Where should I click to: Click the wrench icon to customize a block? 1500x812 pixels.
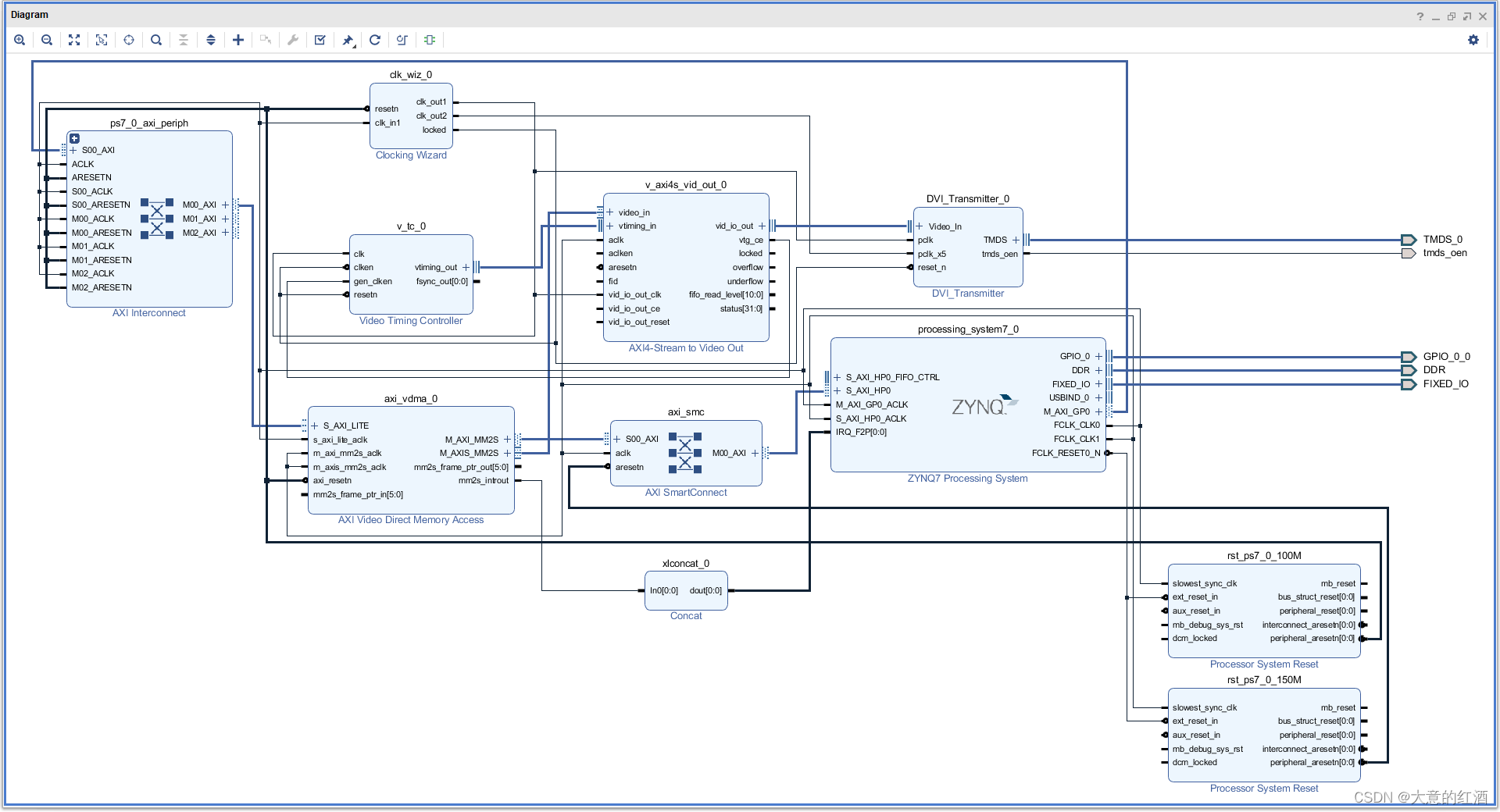pyautogui.click(x=292, y=40)
